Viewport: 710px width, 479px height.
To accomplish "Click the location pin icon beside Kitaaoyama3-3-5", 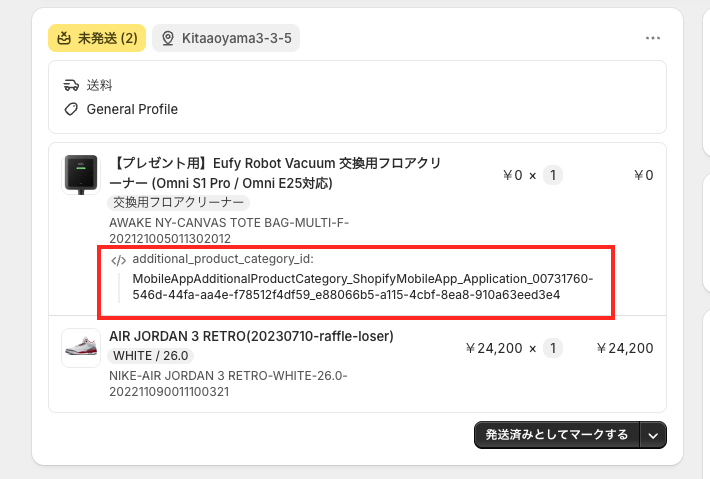I will tap(167, 38).
